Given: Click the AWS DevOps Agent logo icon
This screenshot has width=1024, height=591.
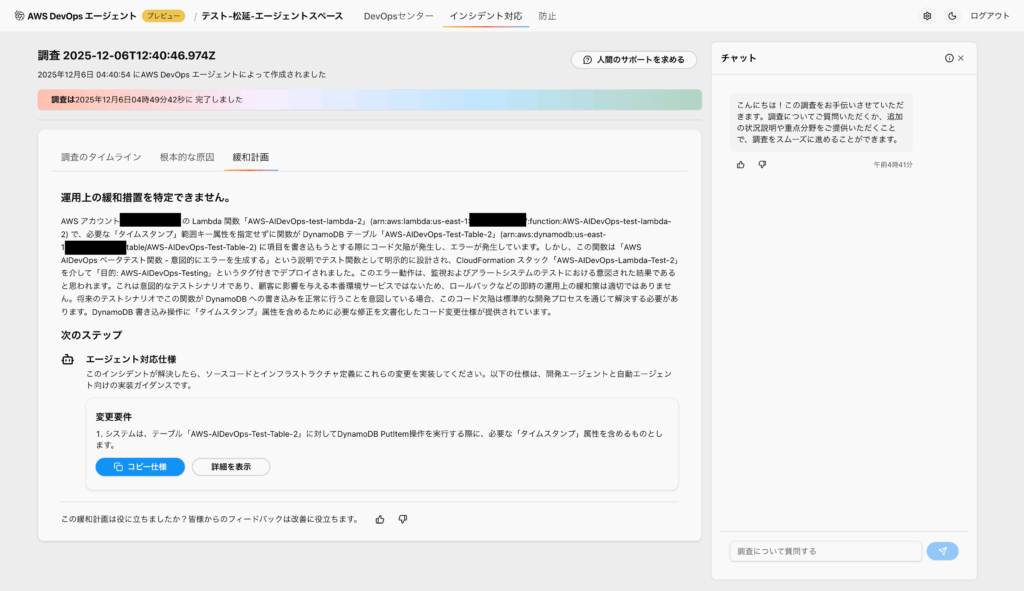Looking at the screenshot, I should pos(19,16).
